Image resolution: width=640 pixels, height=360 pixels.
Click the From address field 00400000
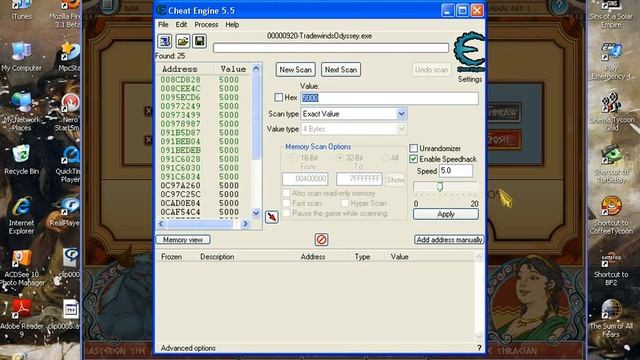(x=305, y=179)
